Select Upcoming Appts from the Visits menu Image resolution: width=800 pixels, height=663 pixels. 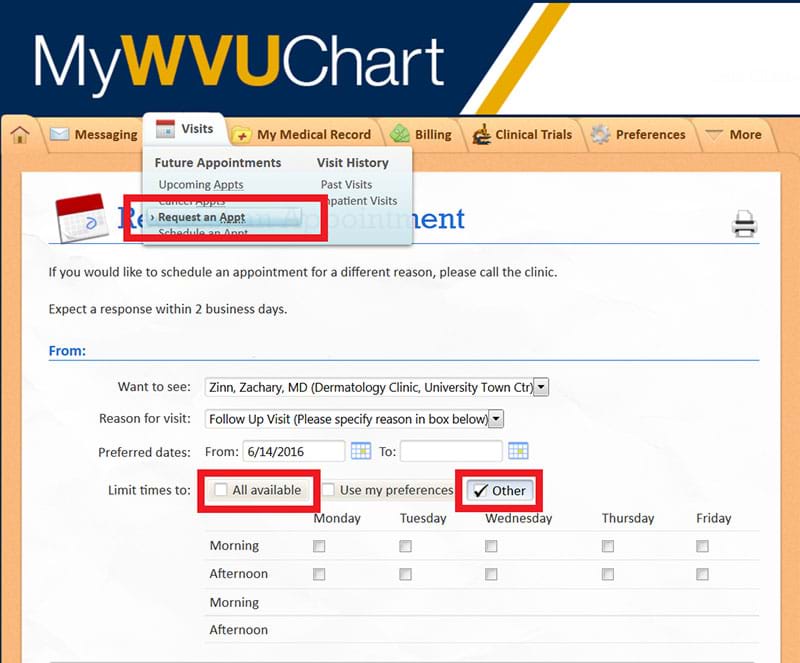click(201, 184)
